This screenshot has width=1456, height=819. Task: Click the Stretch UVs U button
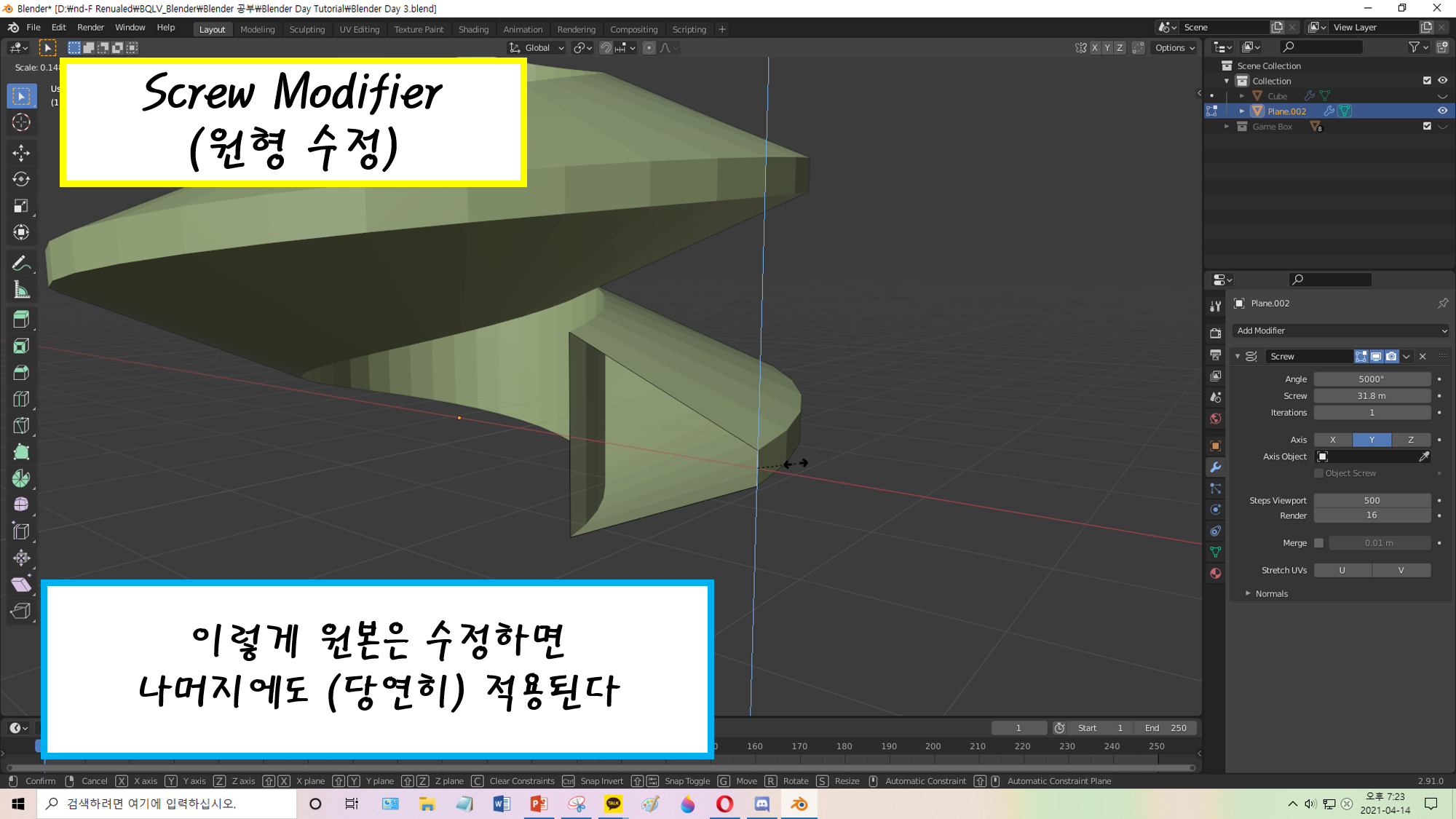tap(1342, 571)
